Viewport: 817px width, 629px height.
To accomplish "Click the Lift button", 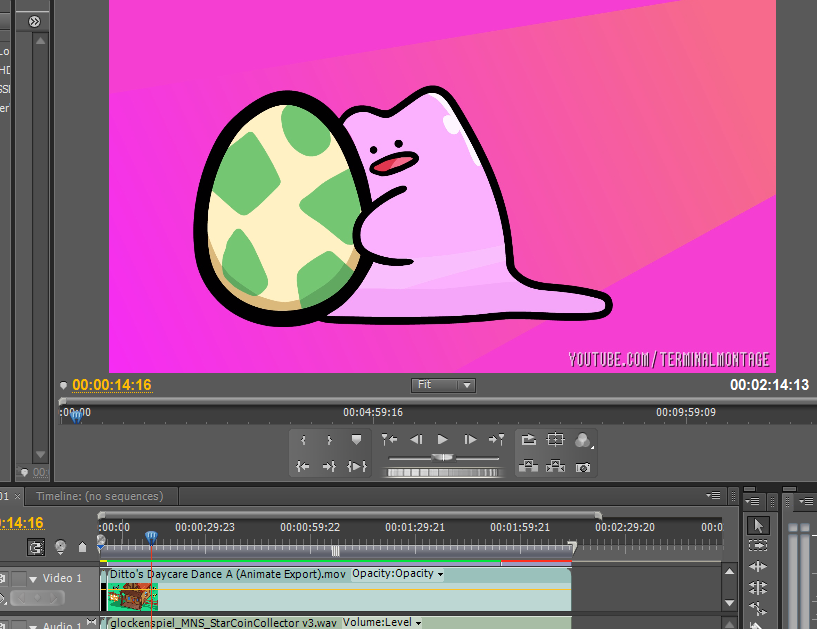I will point(528,466).
